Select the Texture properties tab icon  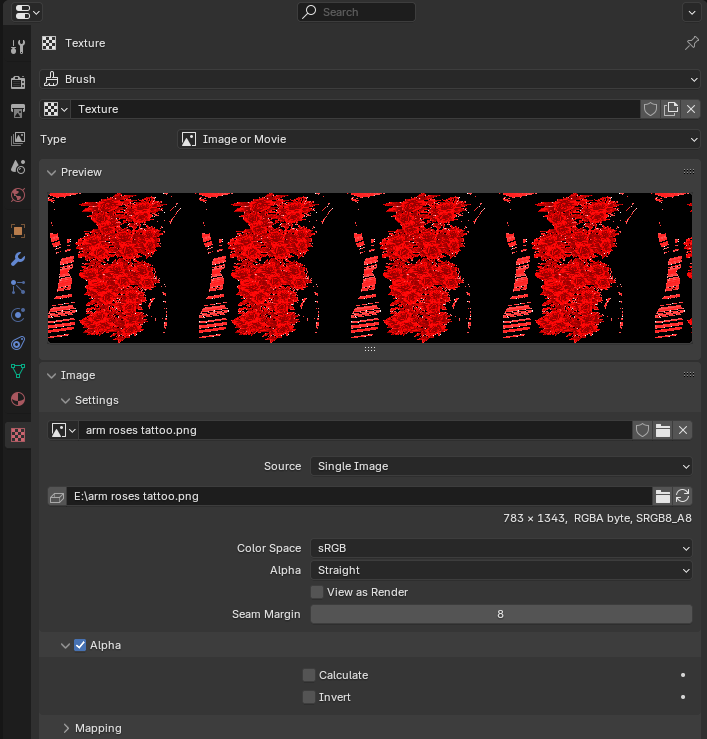click(x=18, y=435)
